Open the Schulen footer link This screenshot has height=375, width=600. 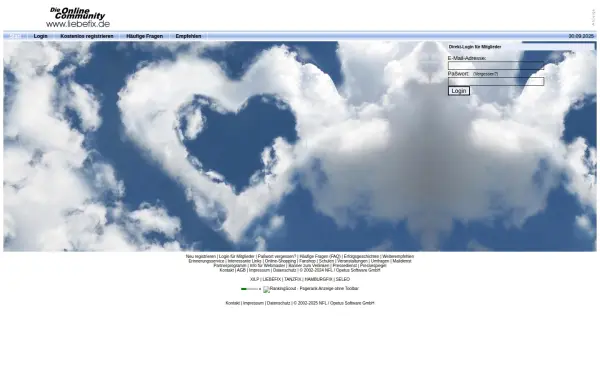pyautogui.click(x=326, y=261)
